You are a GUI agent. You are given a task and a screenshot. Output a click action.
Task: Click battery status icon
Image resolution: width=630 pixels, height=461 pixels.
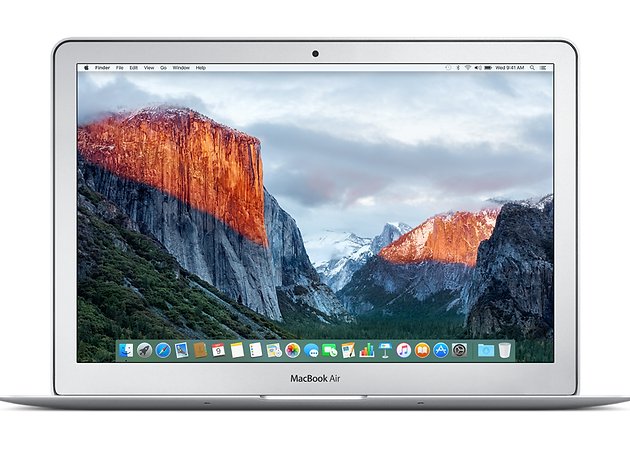(488, 68)
